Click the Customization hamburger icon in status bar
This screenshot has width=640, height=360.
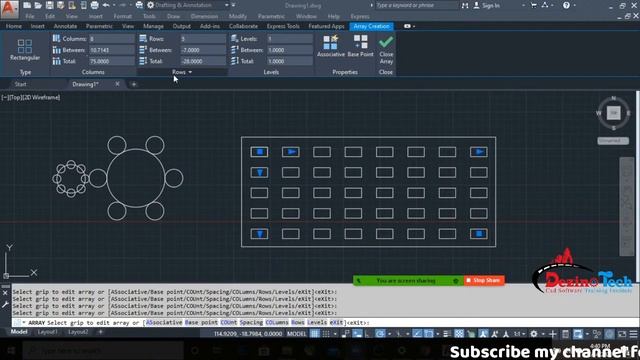pyautogui.click(x=633, y=334)
